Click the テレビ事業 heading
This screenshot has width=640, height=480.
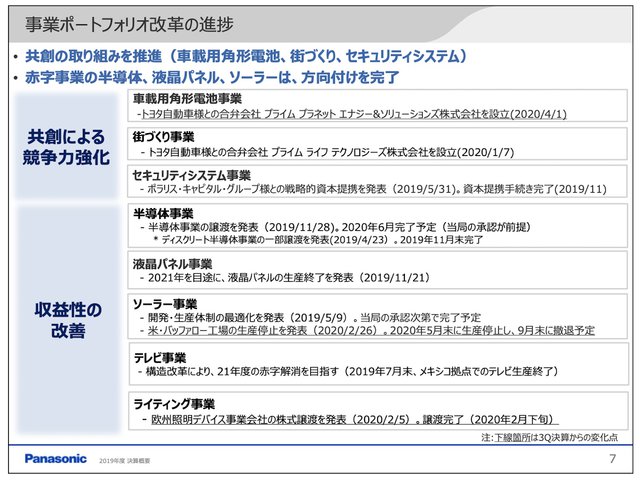click(x=158, y=356)
